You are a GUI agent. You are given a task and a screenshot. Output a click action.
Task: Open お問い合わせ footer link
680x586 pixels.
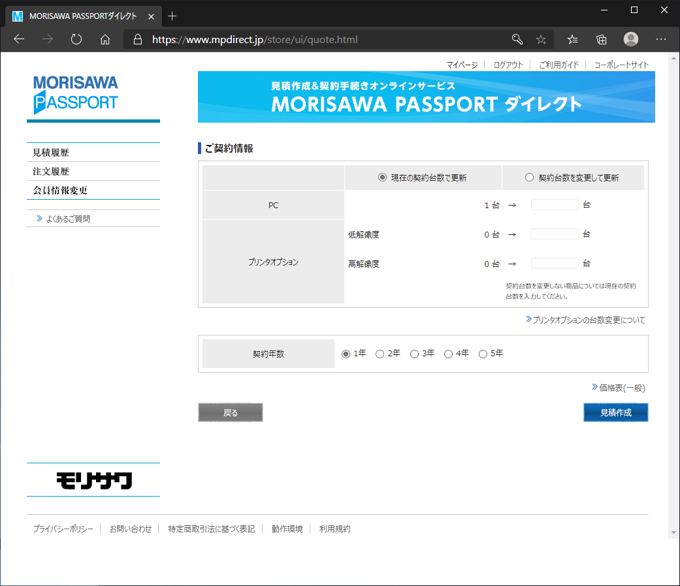click(x=131, y=529)
